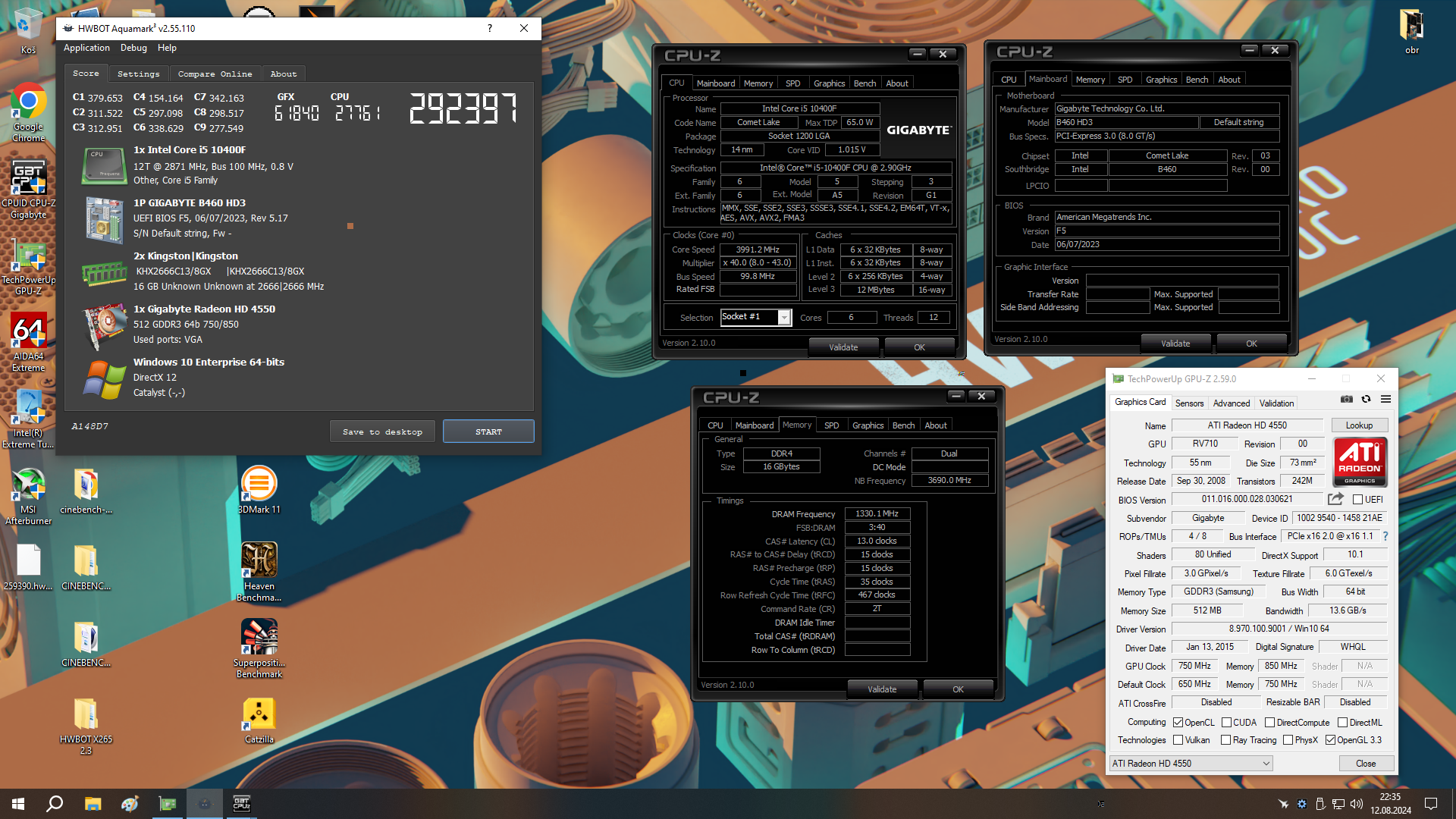Click Save to desktop button

tap(382, 431)
